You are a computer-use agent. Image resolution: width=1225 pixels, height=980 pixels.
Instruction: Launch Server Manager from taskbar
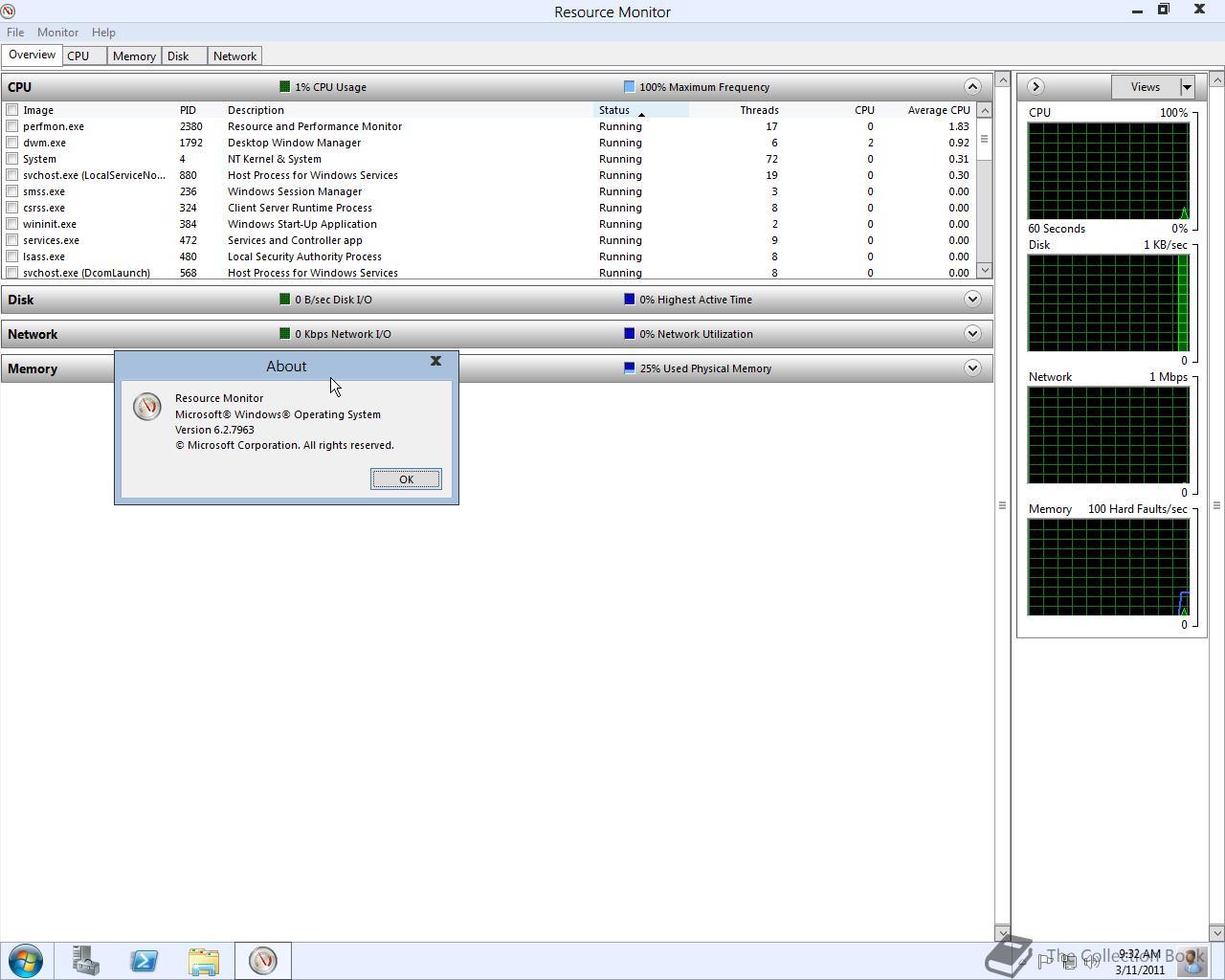pos(86,961)
